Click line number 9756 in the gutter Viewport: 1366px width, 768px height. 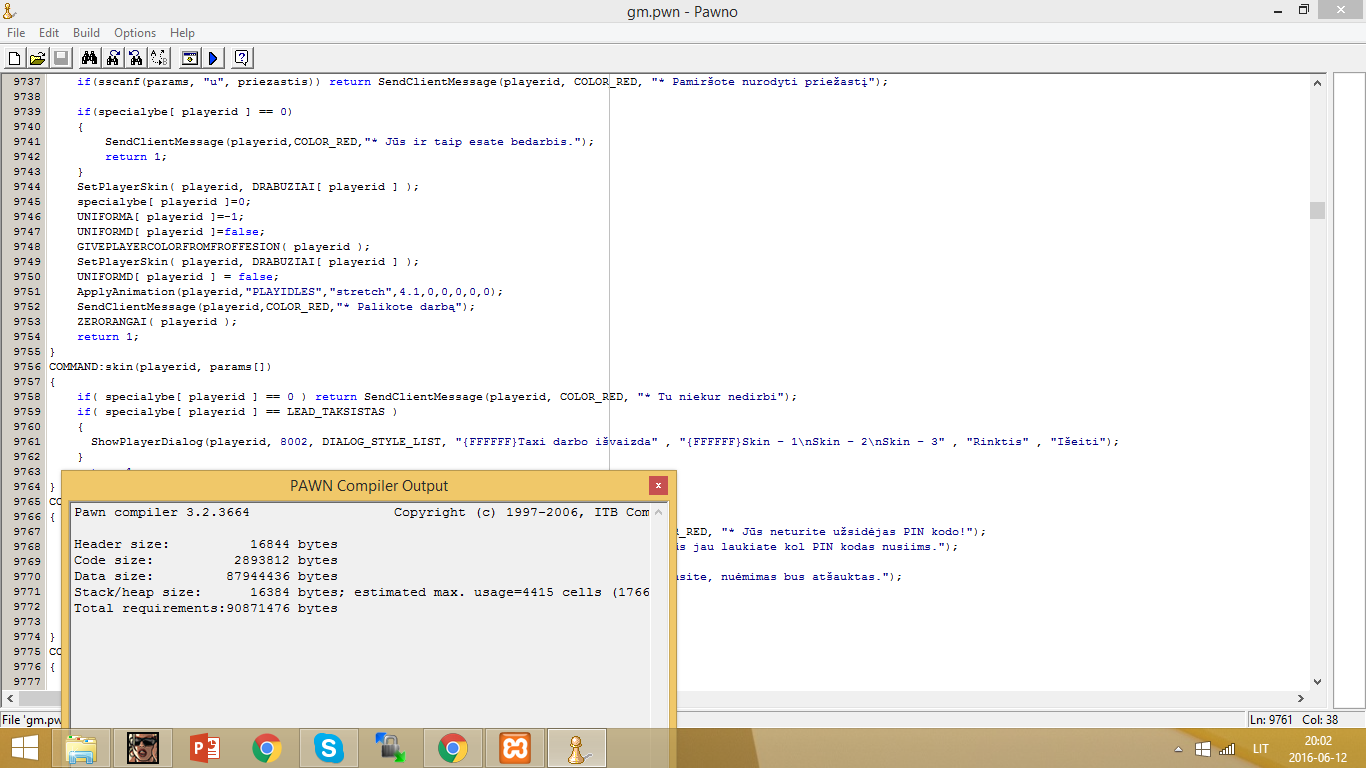click(27, 367)
